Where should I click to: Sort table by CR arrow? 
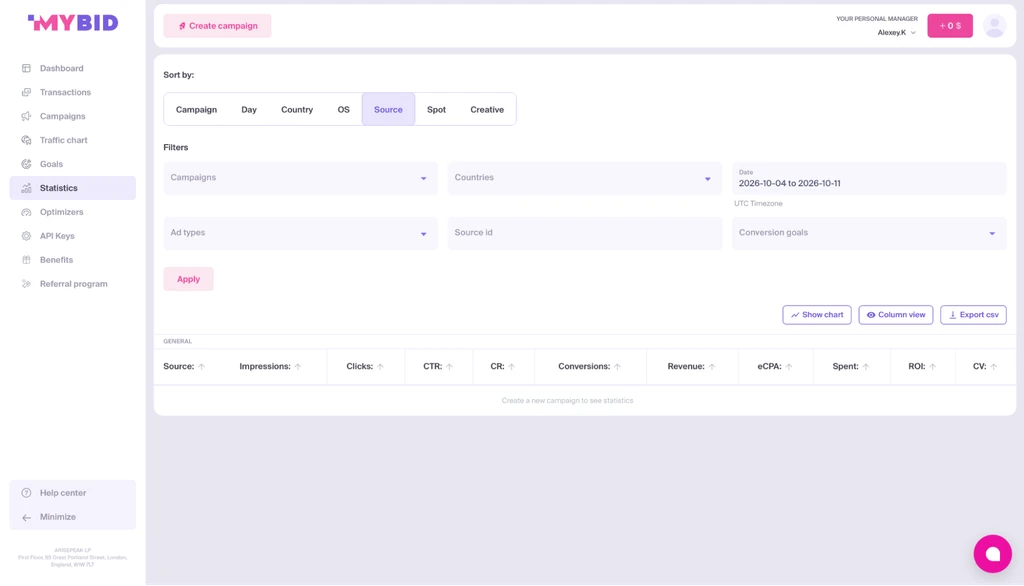pos(511,366)
